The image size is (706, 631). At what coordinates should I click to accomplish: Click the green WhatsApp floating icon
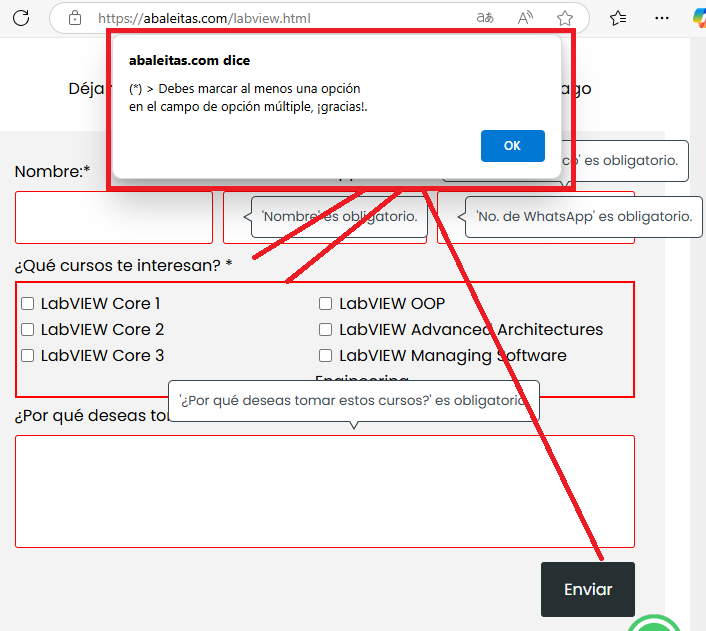click(x=654, y=623)
